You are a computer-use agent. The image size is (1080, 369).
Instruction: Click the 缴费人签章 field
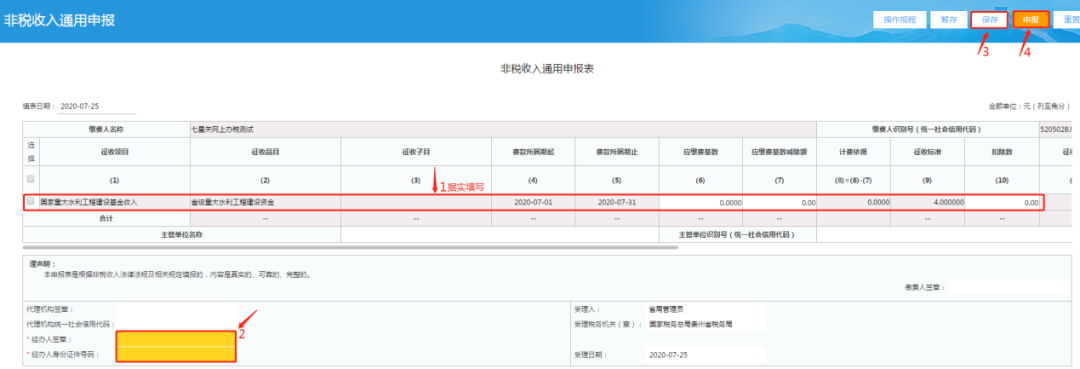1009,287
